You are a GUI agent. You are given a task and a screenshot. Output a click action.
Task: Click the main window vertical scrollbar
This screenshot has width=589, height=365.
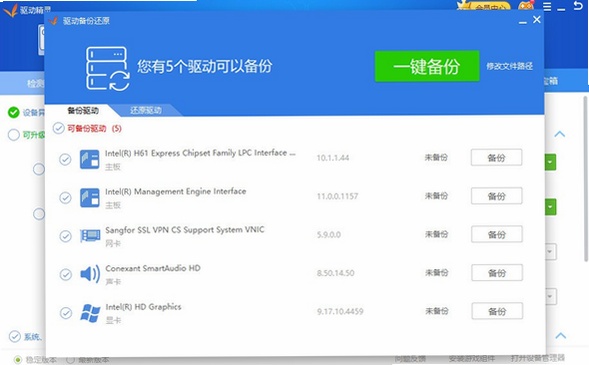point(586,178)
